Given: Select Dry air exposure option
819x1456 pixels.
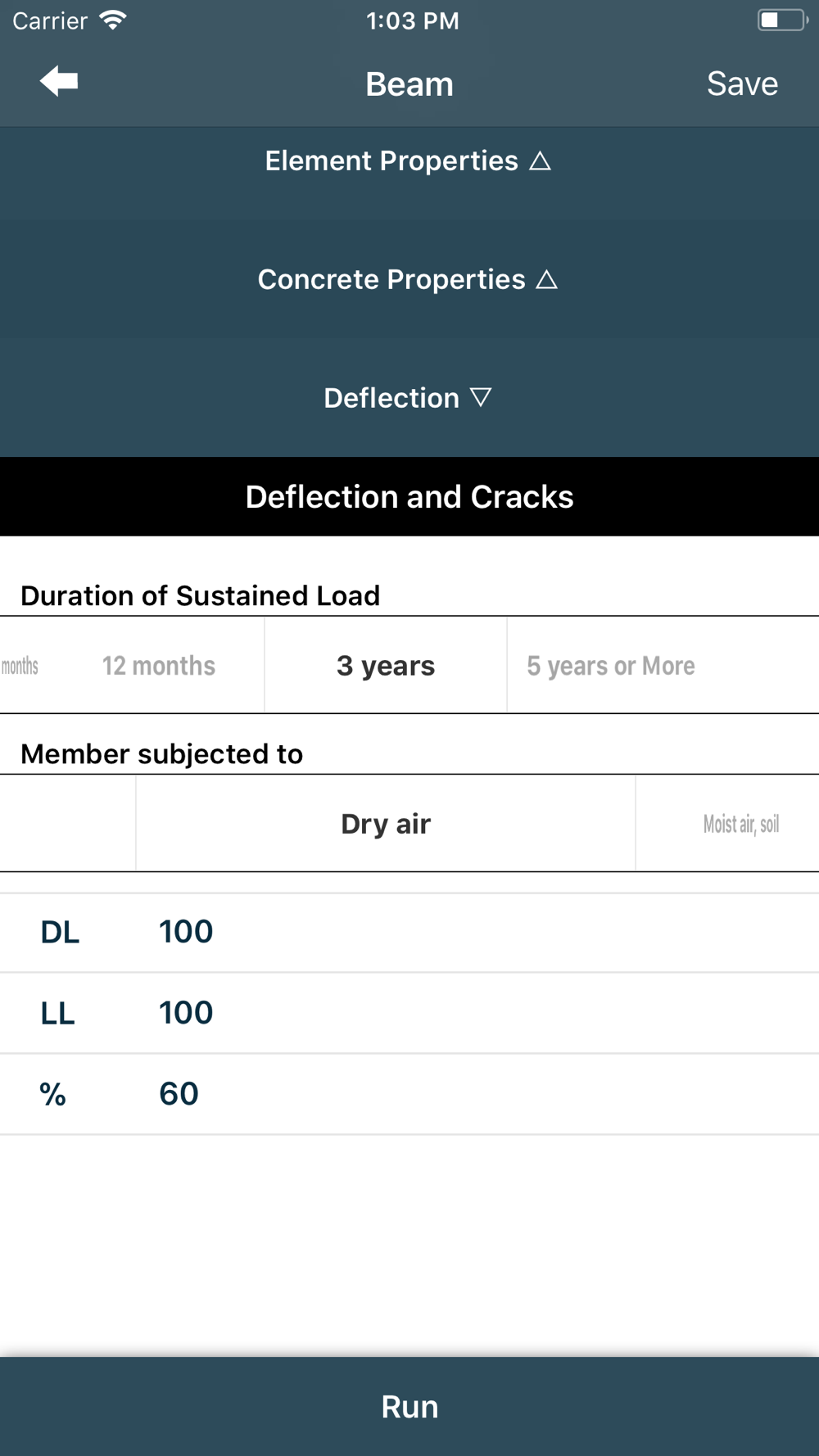Looking at the screenshot, I should pyautogui.click(x=386, y=824).
